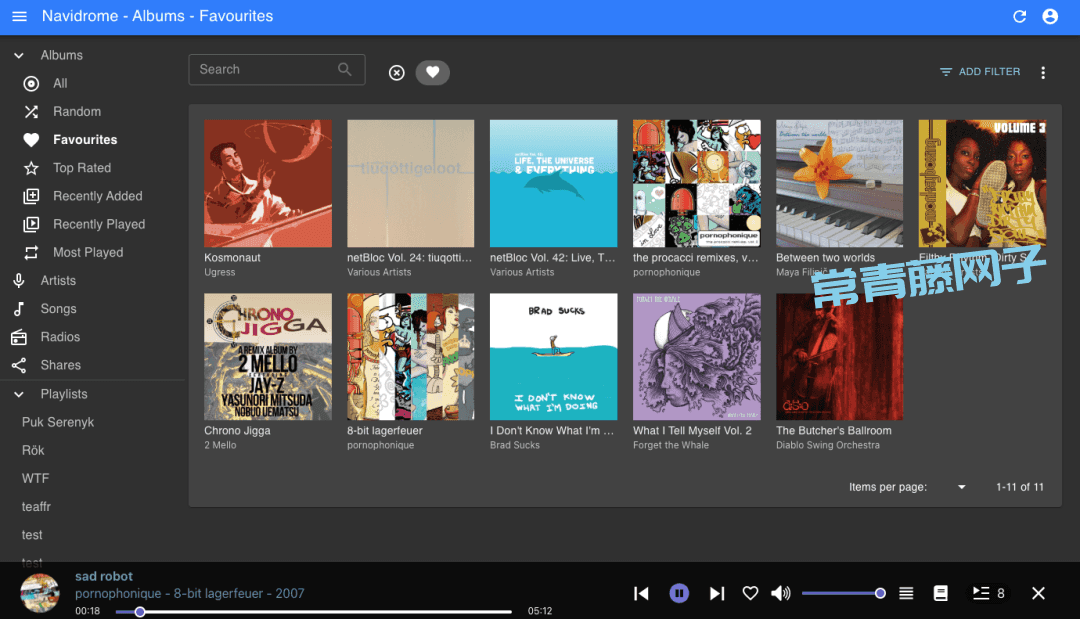Open the netBloc Vol. 42 dolphin album cover

(x=554, y=183)
